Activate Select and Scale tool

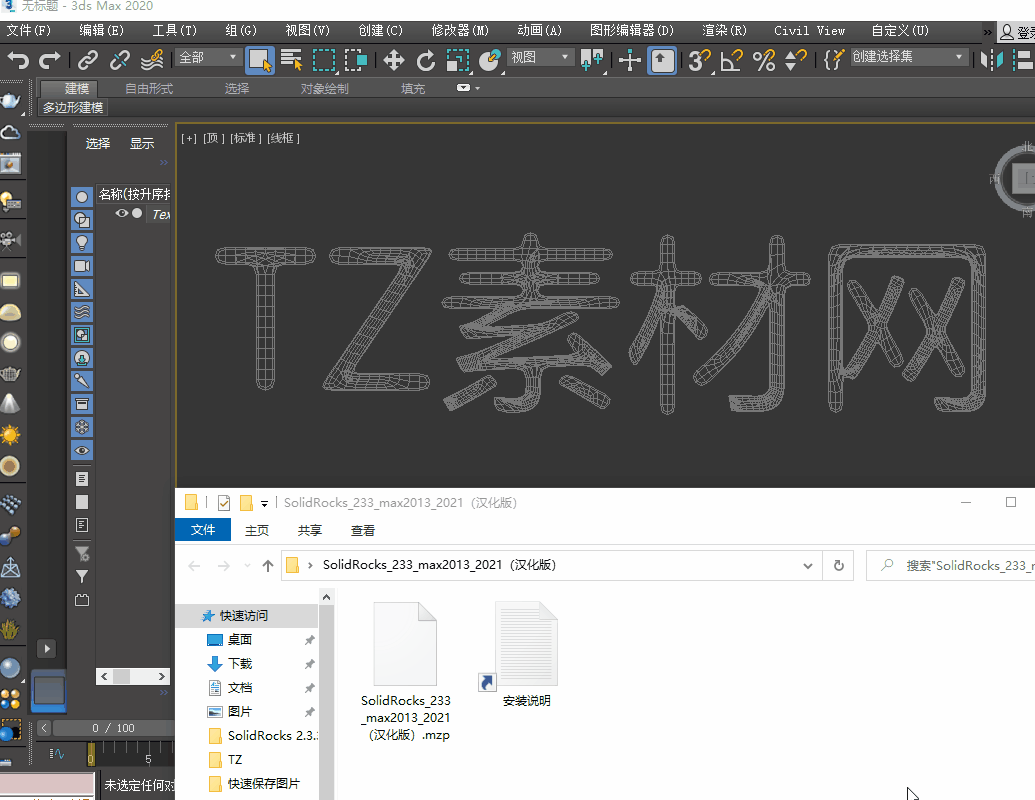click(457, 60)
